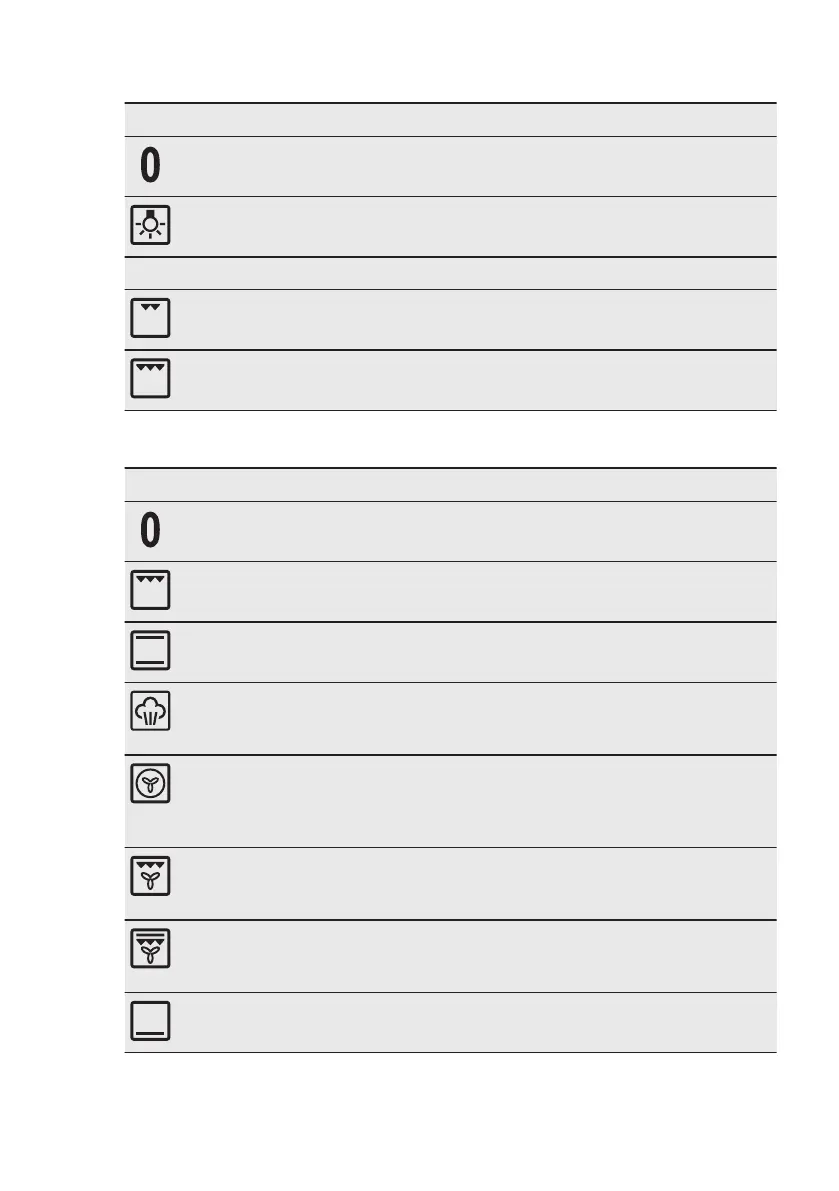This screenshot has width=839, height=1191.
Task: Click the bottom heat single-line icon
Action: pos(150,1021)
